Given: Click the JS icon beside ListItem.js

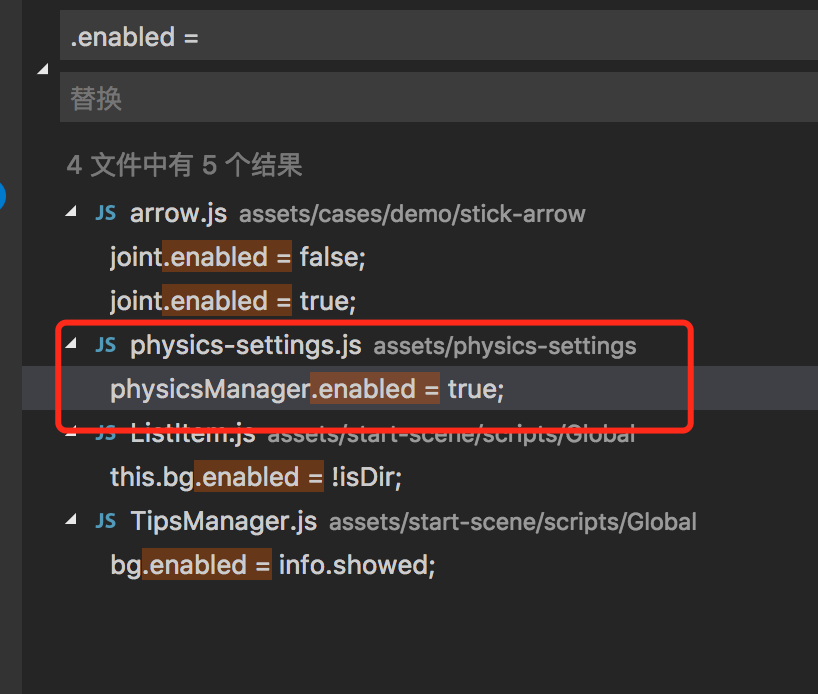Looking at the screenshot, I should tap(105, 435).
